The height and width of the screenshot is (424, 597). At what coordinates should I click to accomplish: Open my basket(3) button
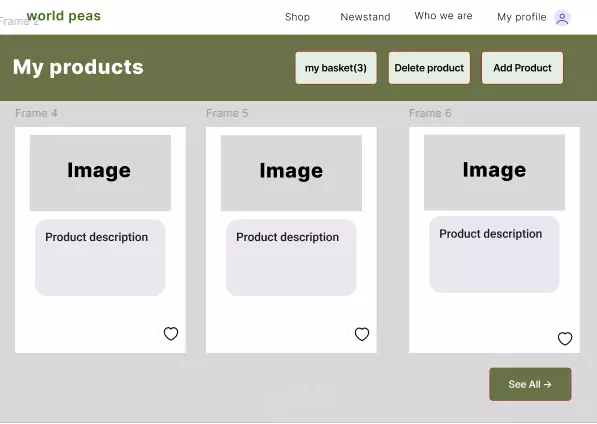pyautogui.click(x=336, y=68)
